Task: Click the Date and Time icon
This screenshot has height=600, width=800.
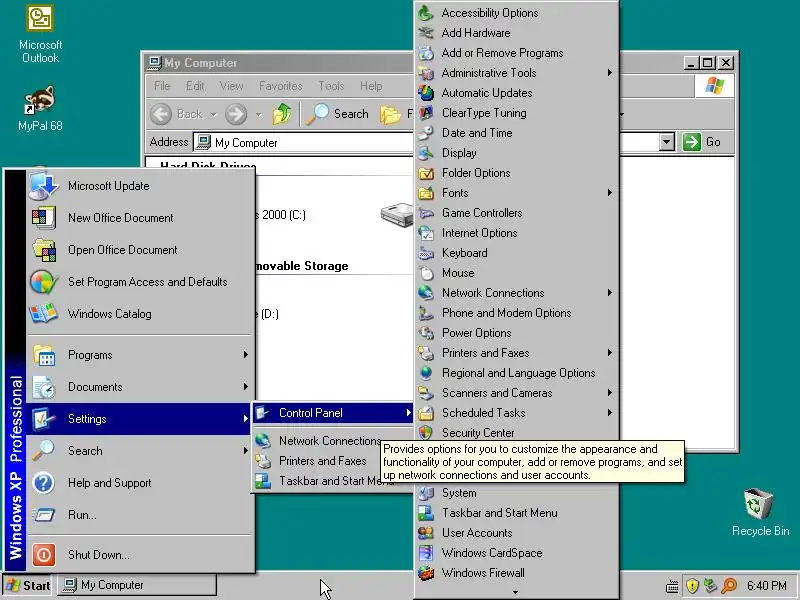Action: tap(426, 133)
